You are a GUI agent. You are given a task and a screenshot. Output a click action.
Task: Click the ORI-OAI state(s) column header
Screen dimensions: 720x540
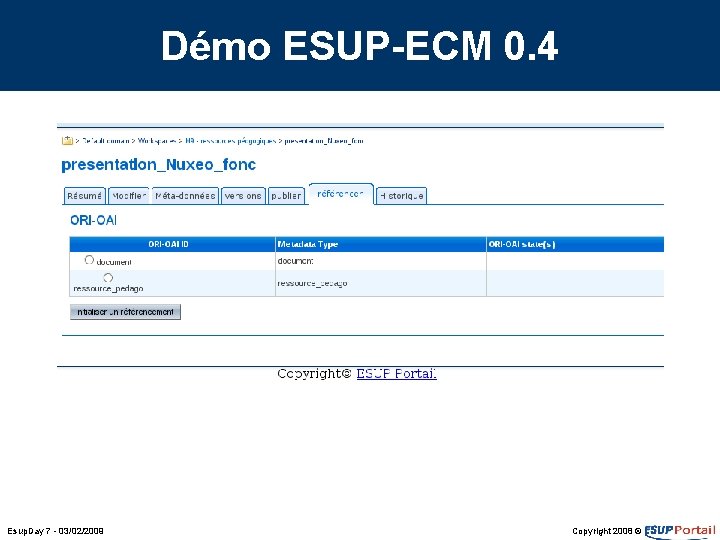coord(575,244)
